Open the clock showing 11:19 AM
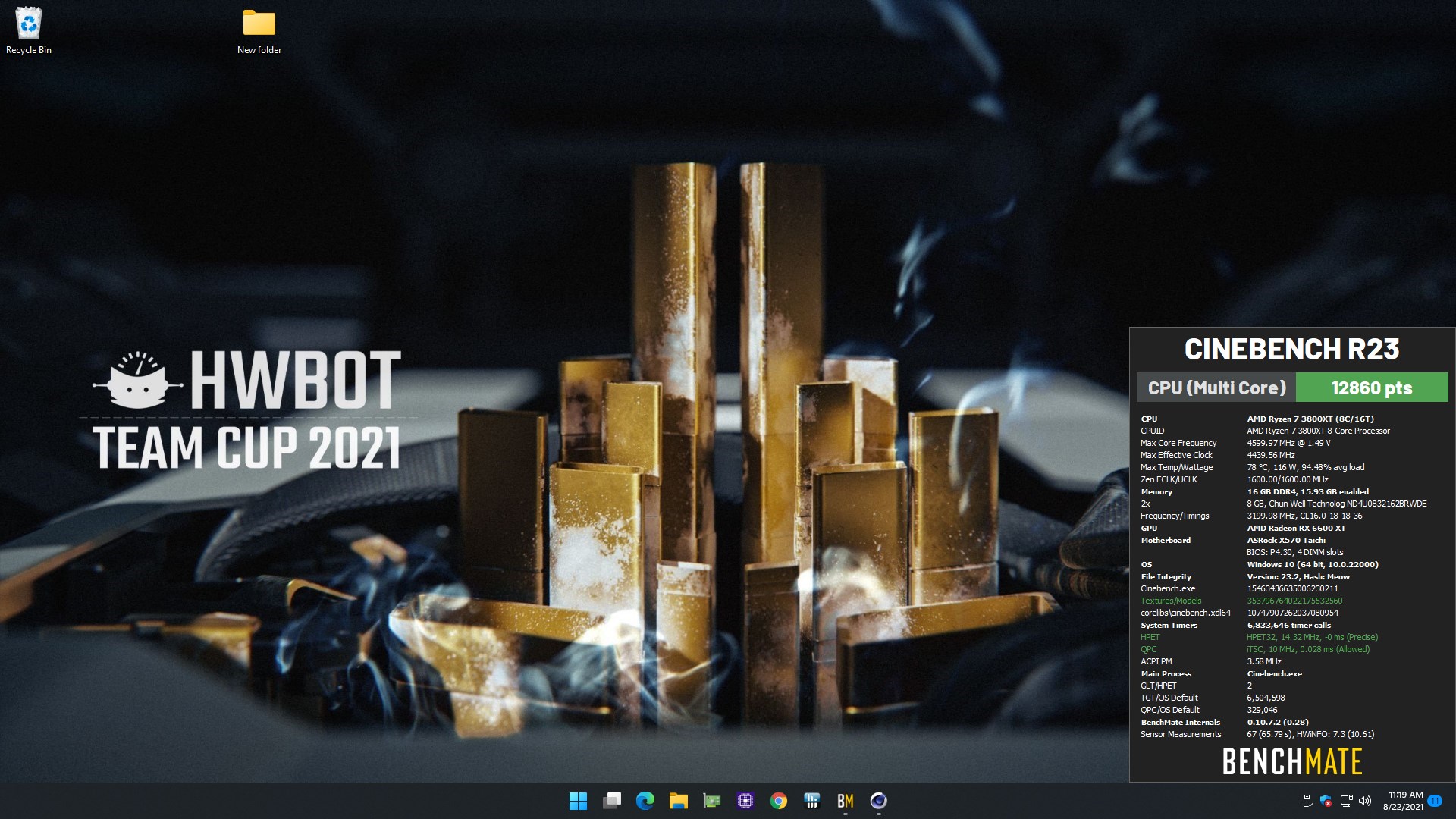This screenshot has width=1456, height=819. pyautogui.click(x=1403, y=801)
